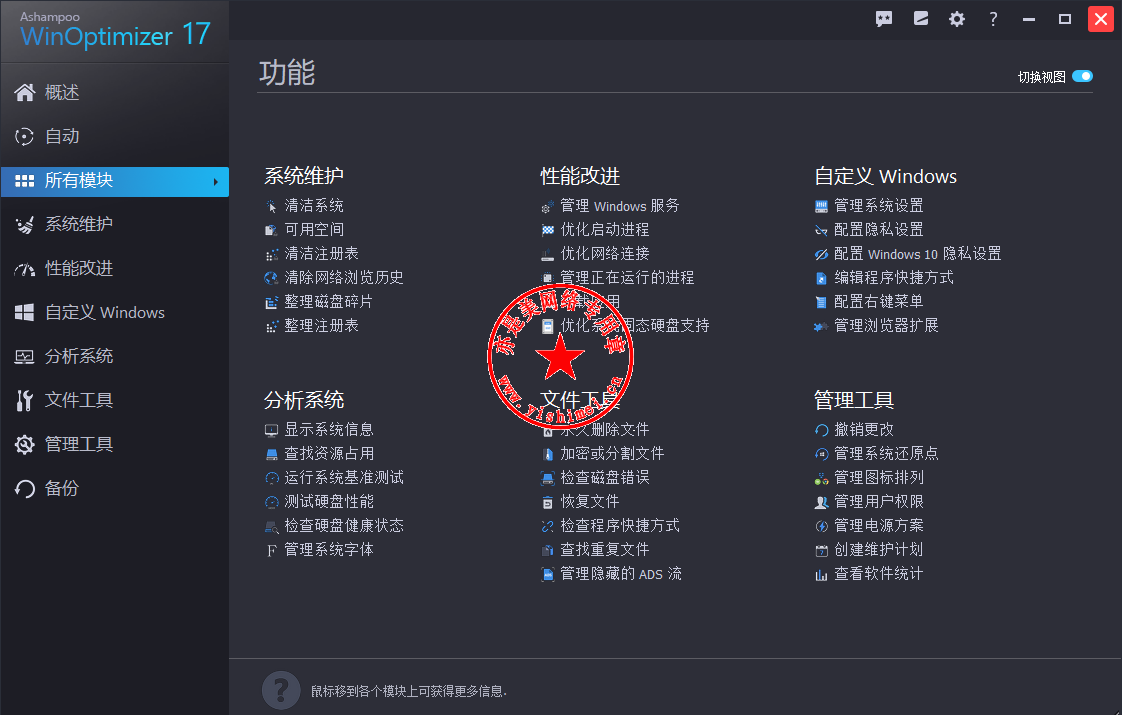This screenshot has width=1122, height=715.
Task: Open 系统维护 sidebar item
Action: pyautogui.click(x=114, y=224)
